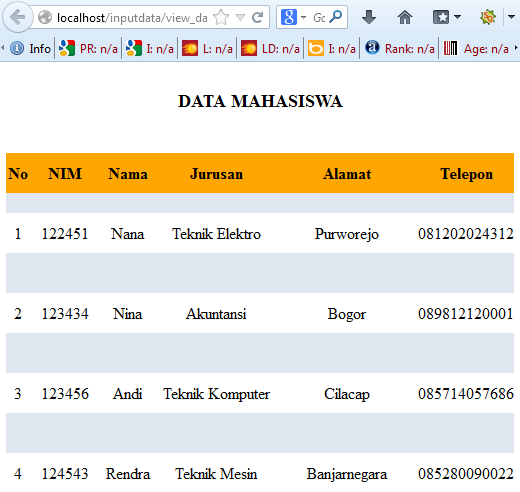Click the Info toolbar button
This screenshot has width=520, height=492.
point(30,49)
